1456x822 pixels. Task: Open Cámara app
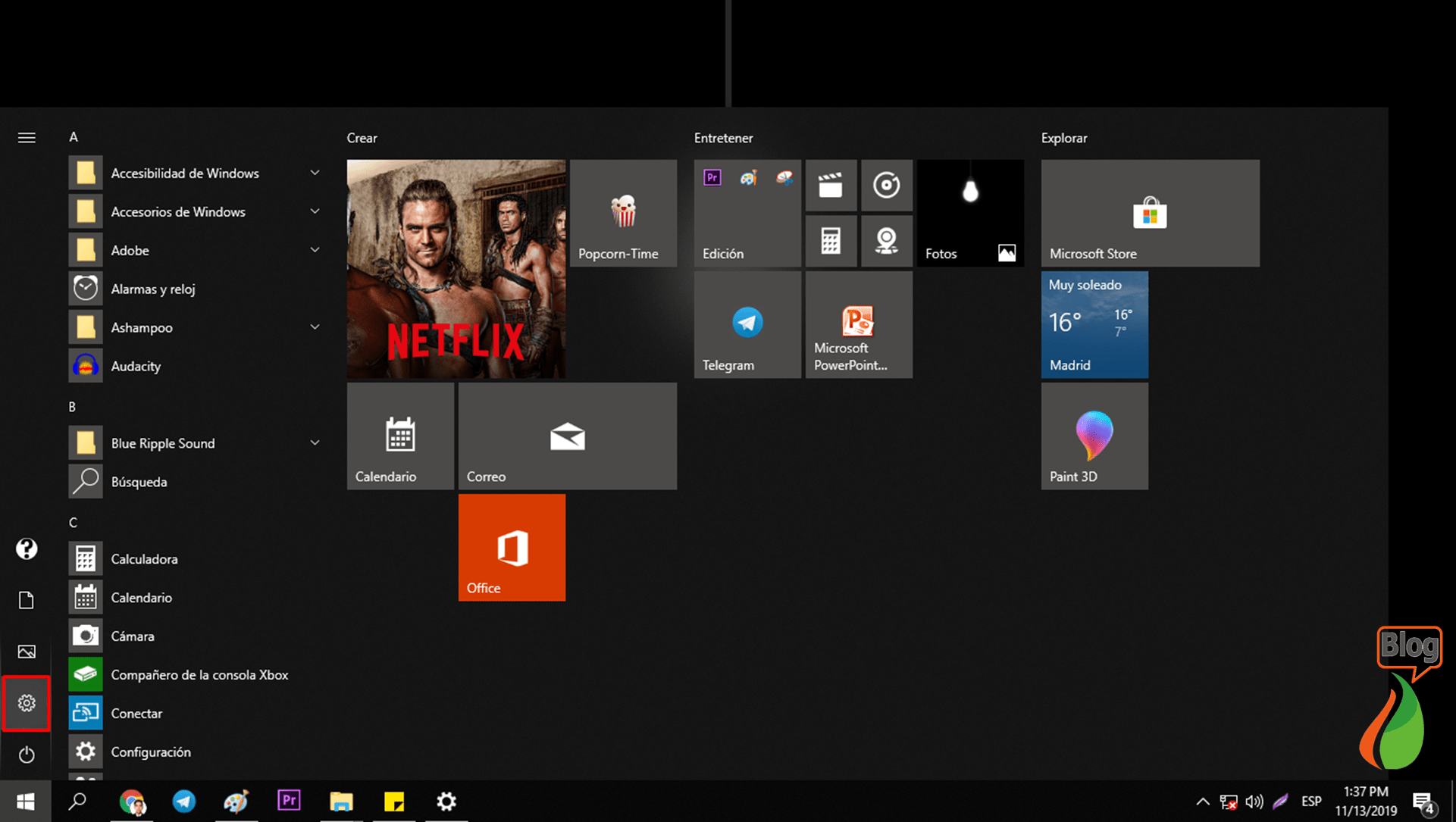[x=197, y=636]
